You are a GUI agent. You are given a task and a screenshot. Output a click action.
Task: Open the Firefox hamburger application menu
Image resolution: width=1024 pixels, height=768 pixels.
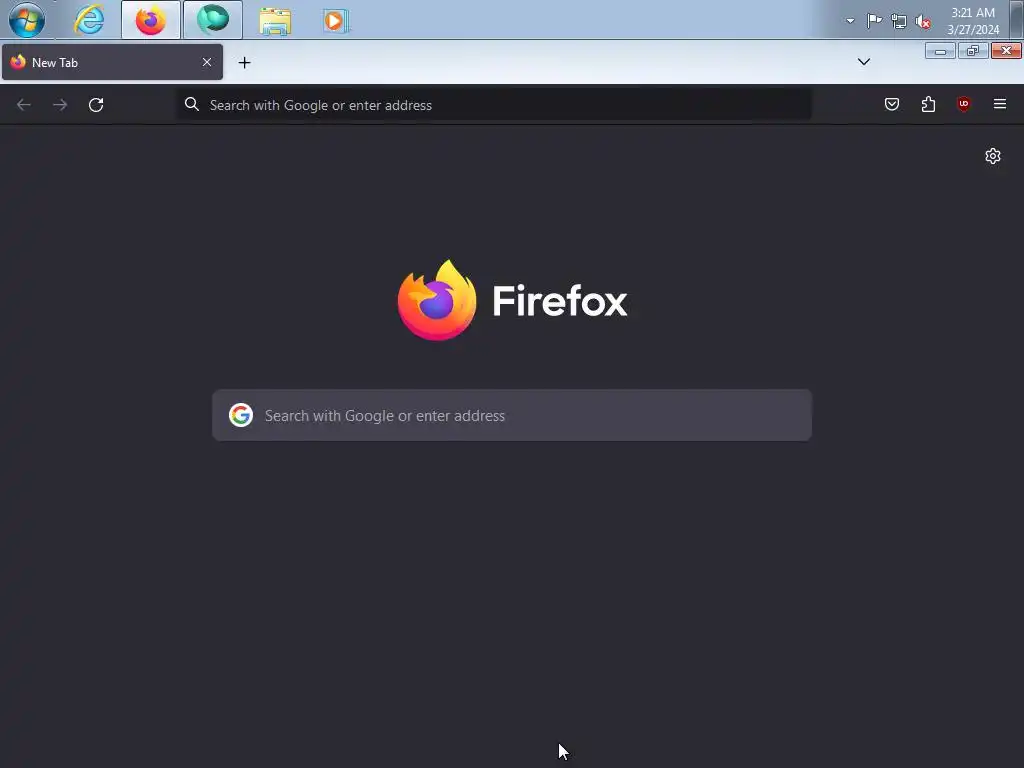pos(1000,104)
